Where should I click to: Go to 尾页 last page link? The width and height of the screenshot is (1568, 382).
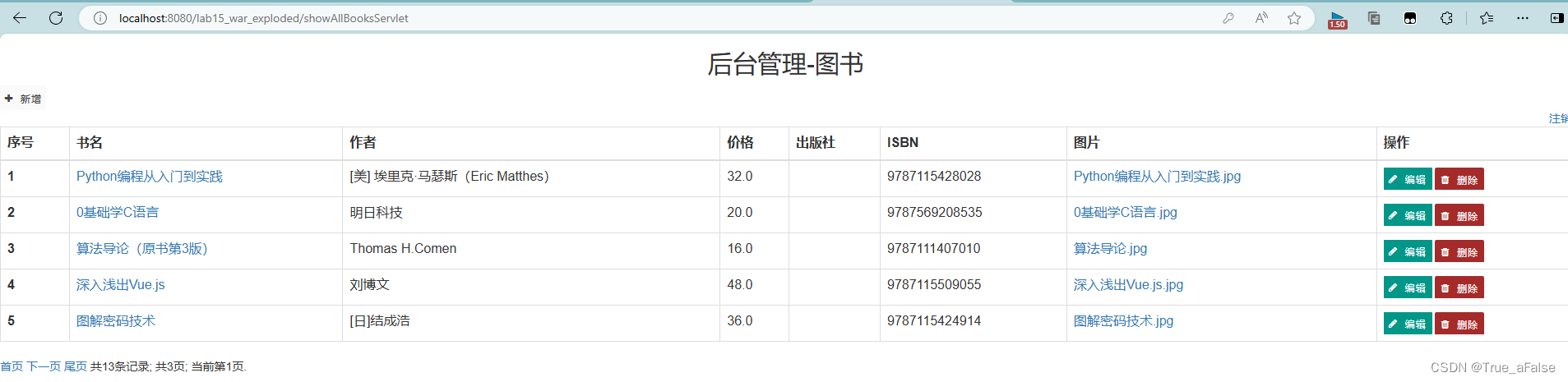point(76,366)
